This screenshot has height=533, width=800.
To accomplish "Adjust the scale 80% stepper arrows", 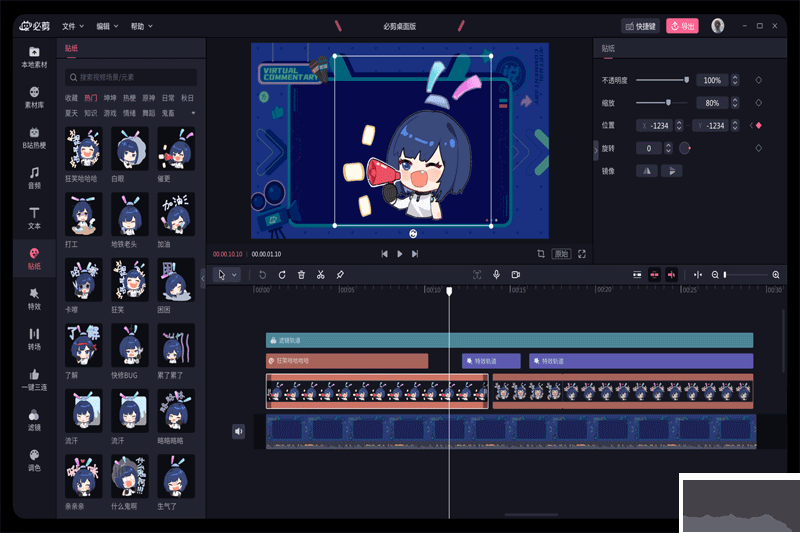I will click(x=735, y=103).
